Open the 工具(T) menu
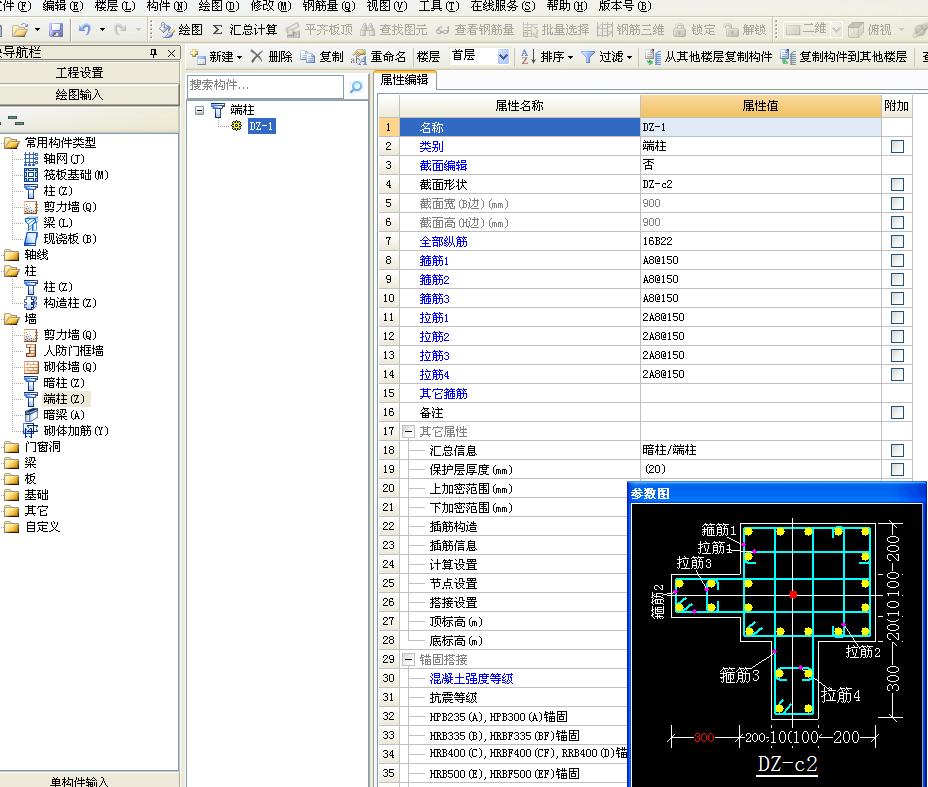 pos(439,7)
